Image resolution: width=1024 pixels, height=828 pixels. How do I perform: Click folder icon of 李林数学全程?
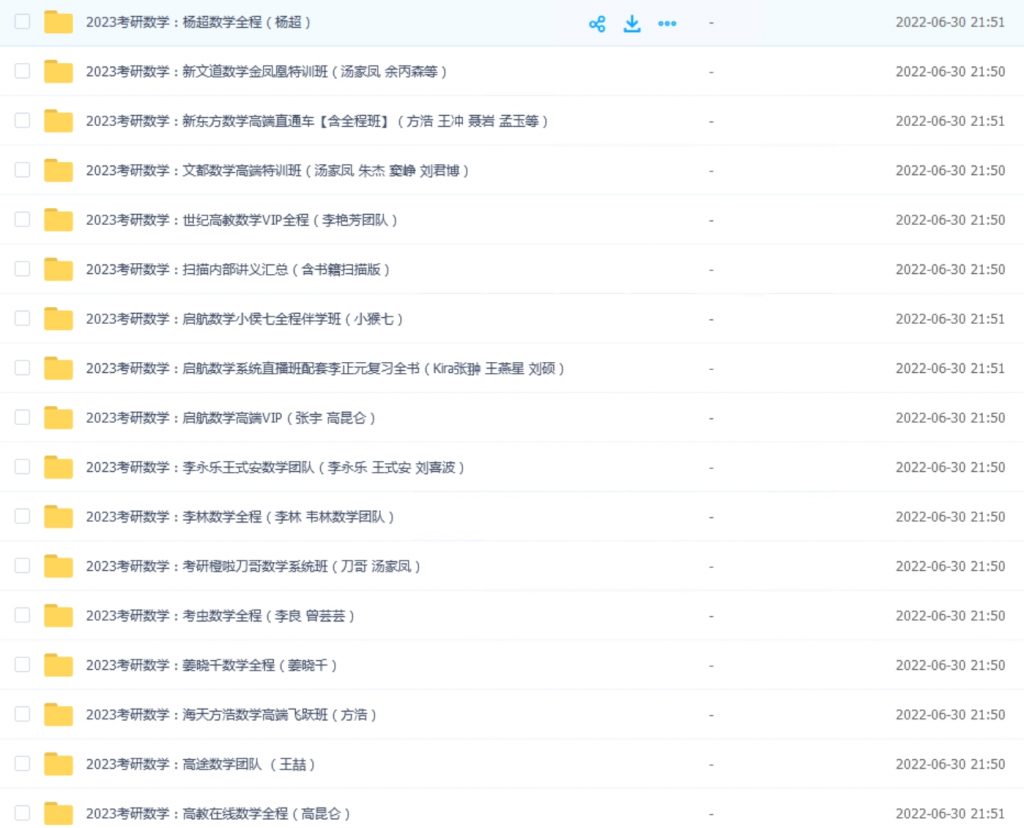(x=58, y=517)
